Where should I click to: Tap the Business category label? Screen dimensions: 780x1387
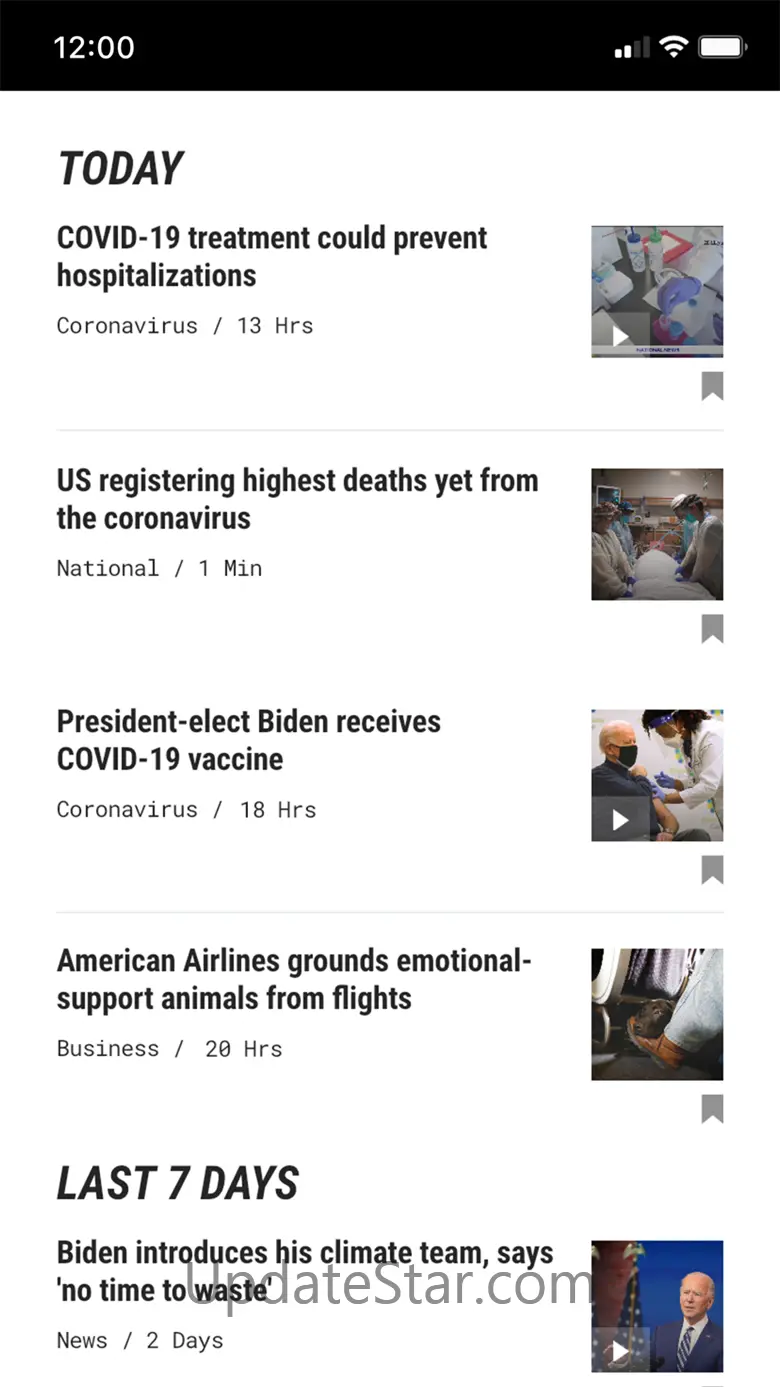click(108, 1049)
